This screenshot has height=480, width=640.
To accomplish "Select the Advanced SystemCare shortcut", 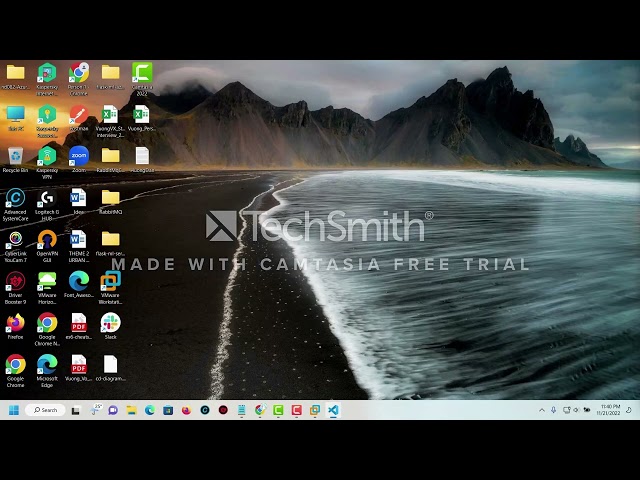I will [x=15, y=198].
